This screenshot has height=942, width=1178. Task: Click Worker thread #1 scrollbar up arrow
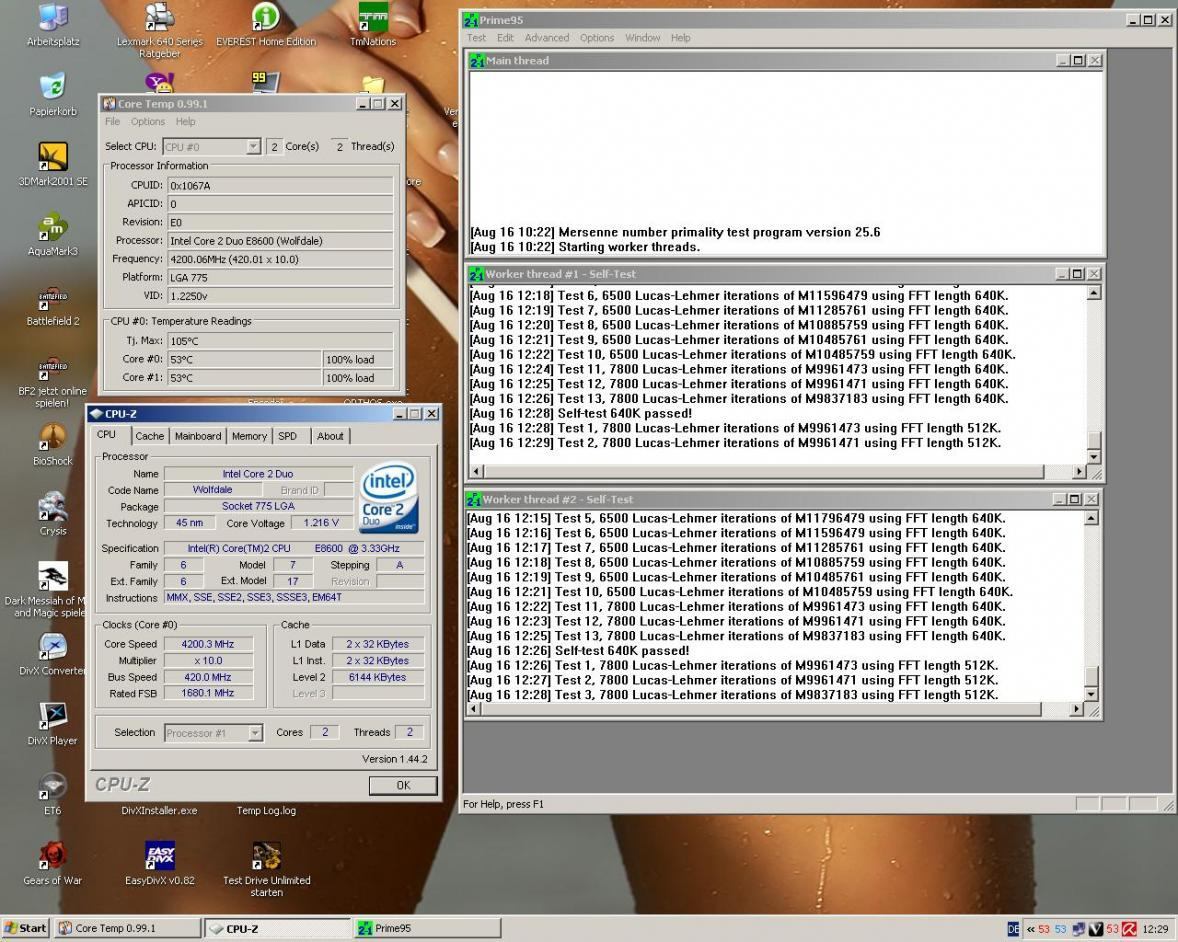coord(1094,293)
